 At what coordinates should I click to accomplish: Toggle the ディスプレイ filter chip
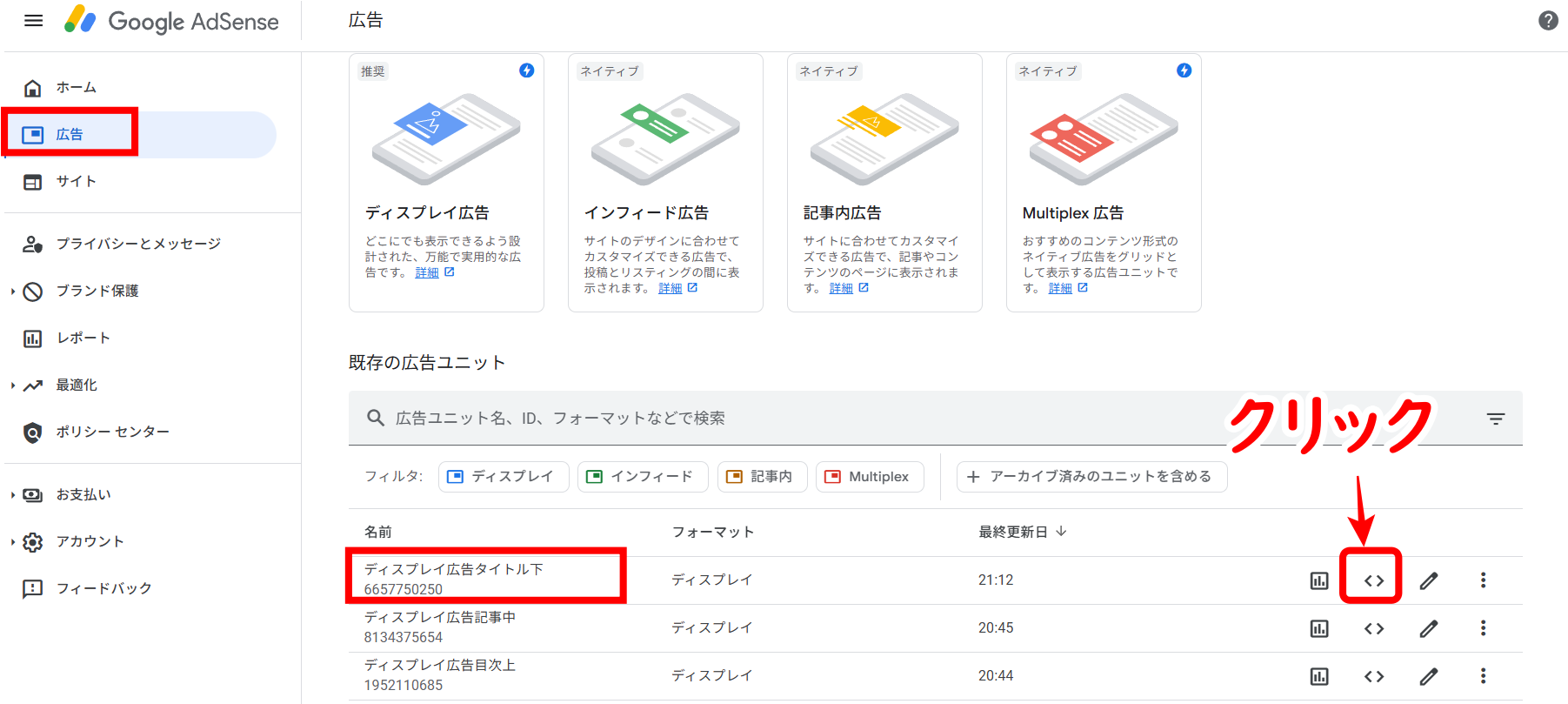click(503, 477)
